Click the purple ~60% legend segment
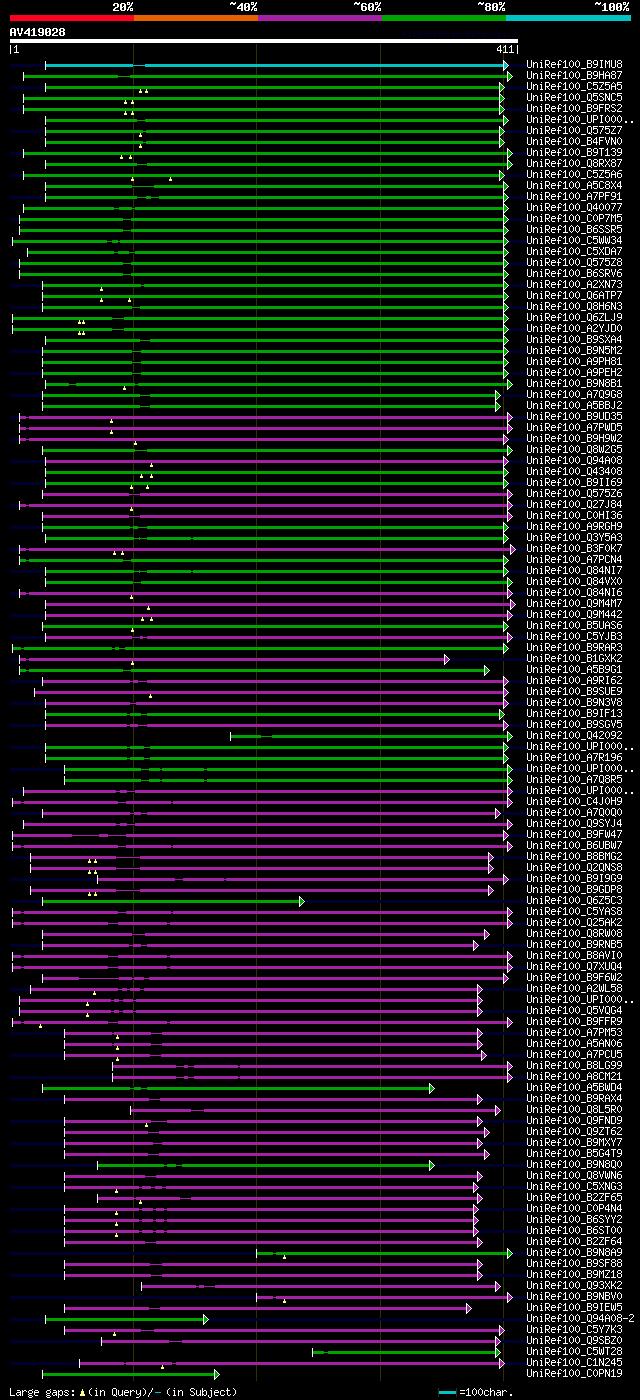 pyautogui.click(x=320, y=17)
